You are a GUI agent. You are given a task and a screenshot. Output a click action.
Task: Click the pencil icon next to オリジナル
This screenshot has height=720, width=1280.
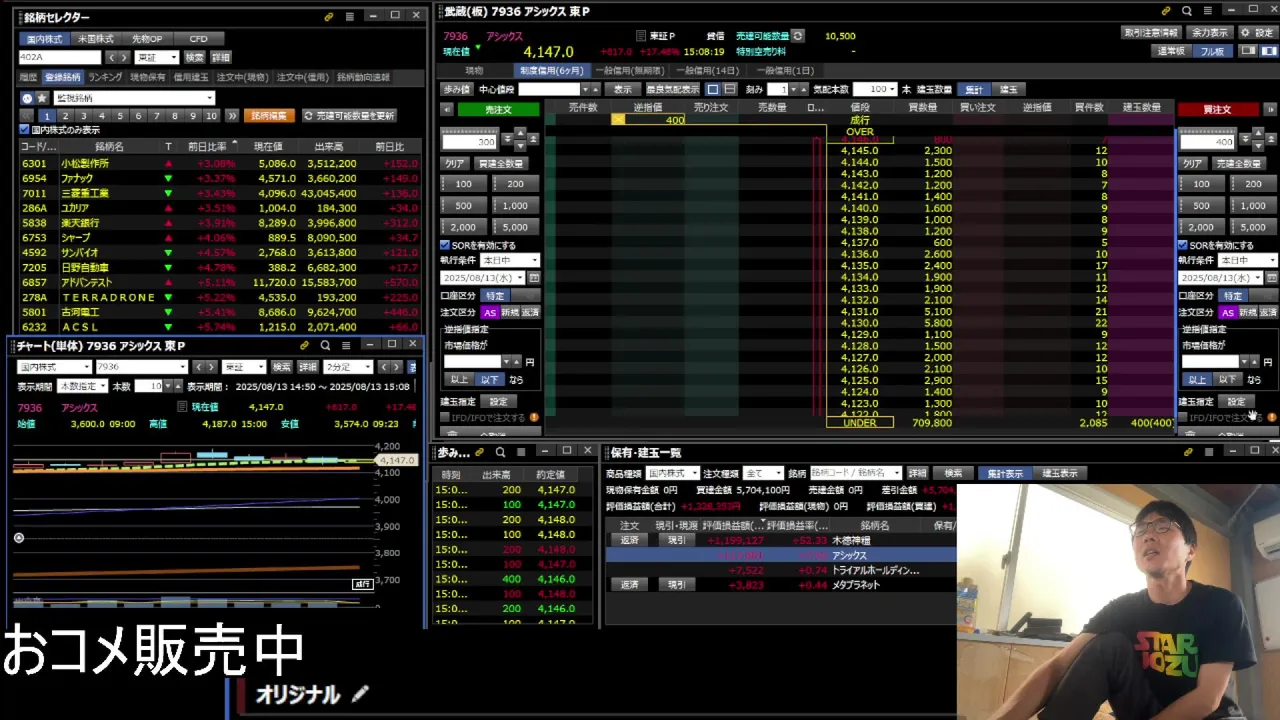[360, 693]
